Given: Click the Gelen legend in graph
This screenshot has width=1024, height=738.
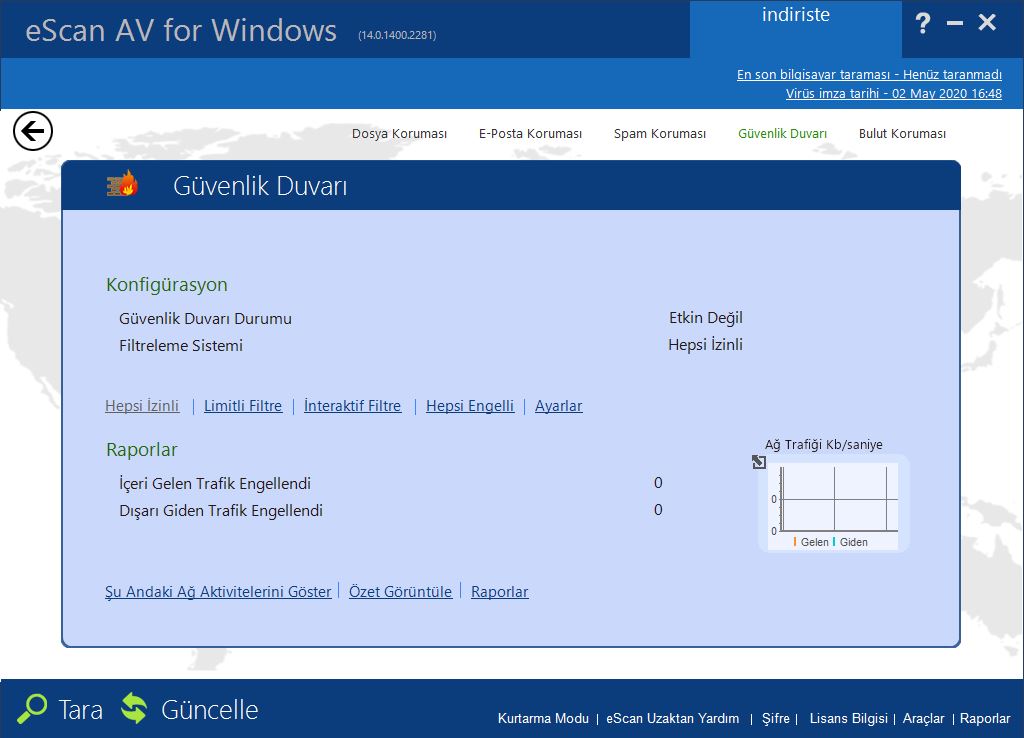Looking at the screenshot, I should coord(810,542).
